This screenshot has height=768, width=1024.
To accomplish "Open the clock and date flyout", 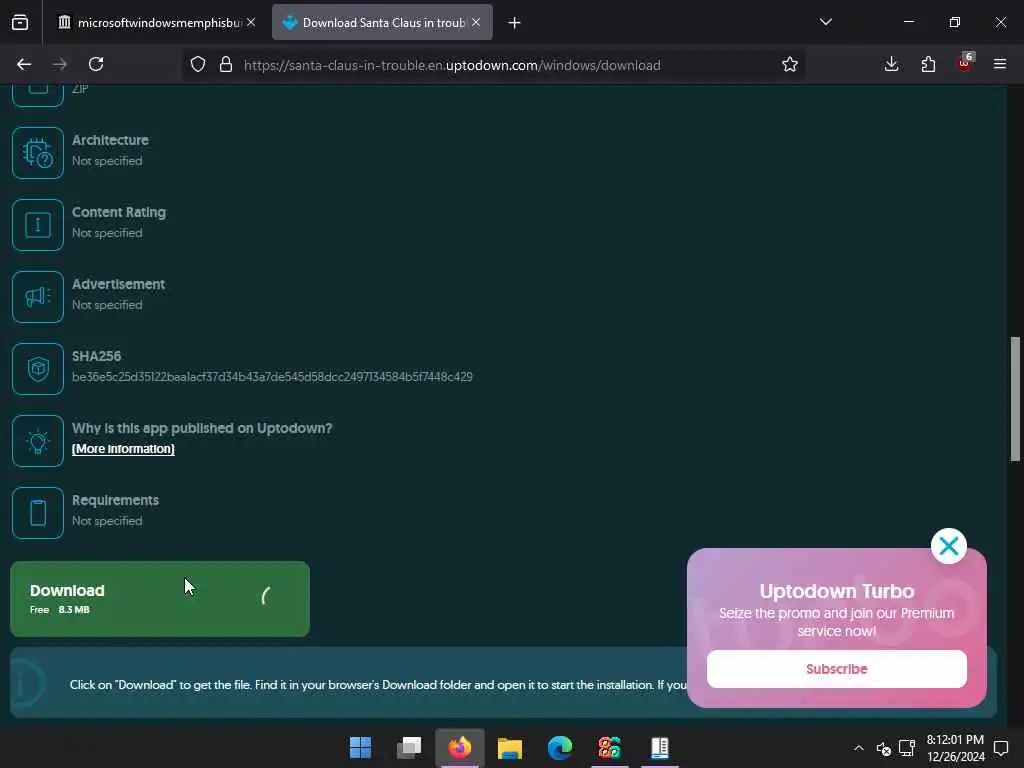I will coord(955,748).
